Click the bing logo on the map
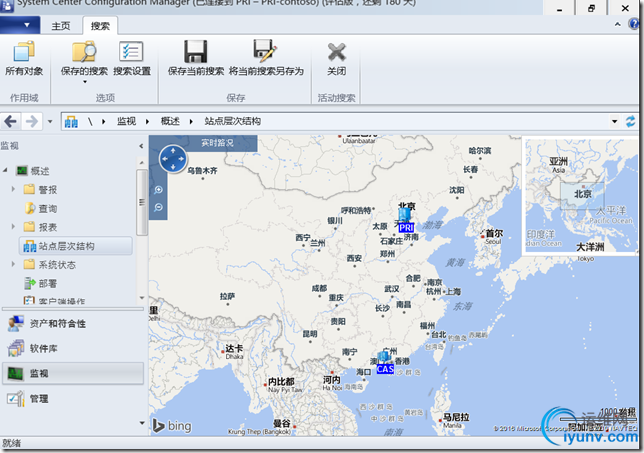This screenshot has width=644, height=453. click(x=172, y=426)
